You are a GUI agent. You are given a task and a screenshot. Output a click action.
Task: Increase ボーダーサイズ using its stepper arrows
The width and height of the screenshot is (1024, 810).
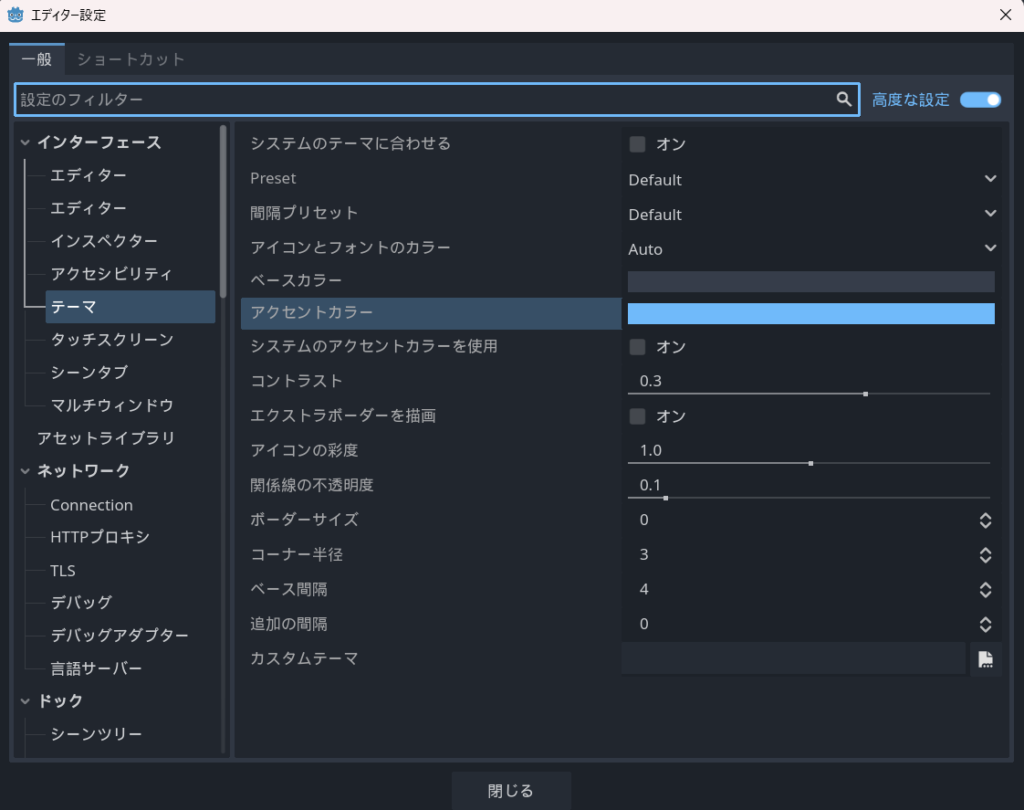click(x=987, y=515)
